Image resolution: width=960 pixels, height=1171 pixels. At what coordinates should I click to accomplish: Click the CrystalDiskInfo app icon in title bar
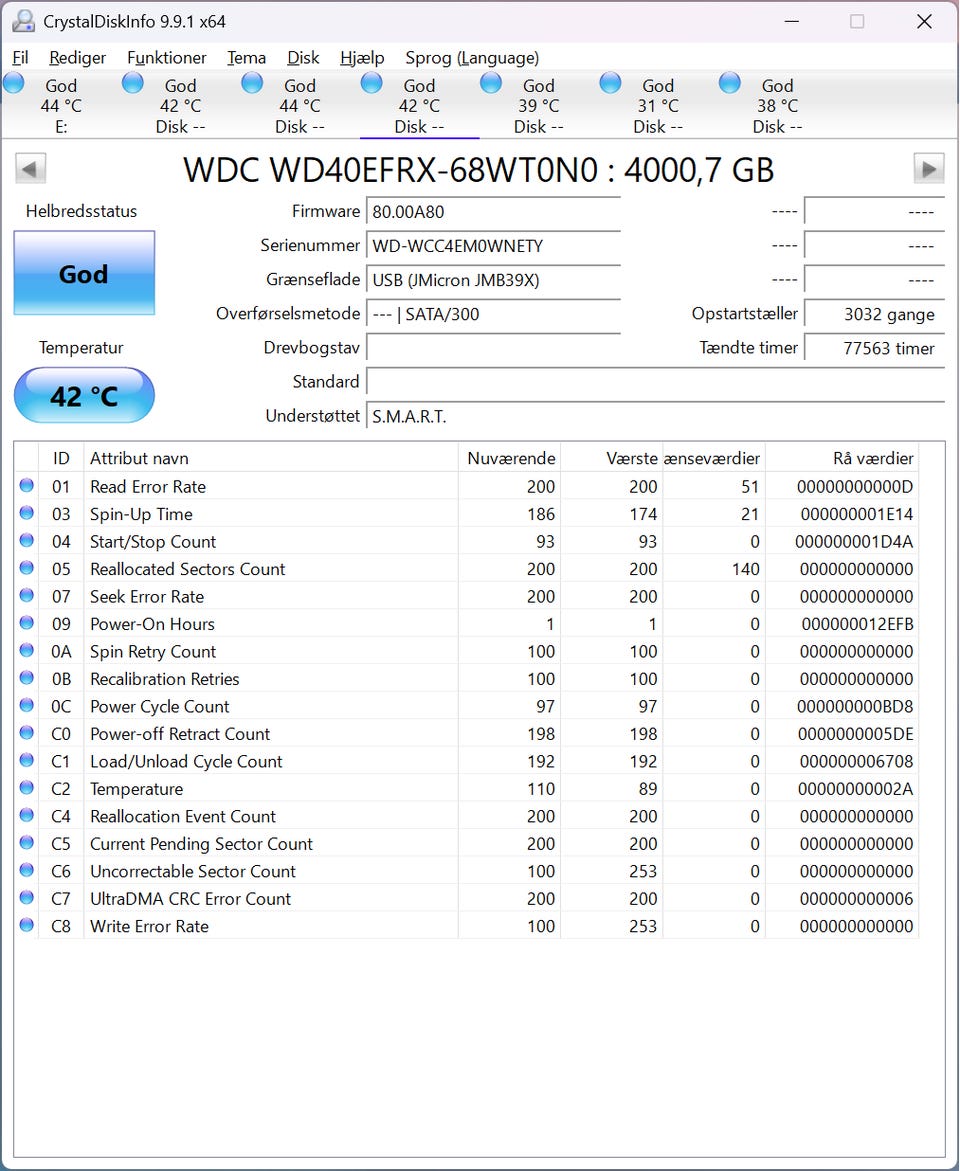pyautogui.click(x=24, y=22)
